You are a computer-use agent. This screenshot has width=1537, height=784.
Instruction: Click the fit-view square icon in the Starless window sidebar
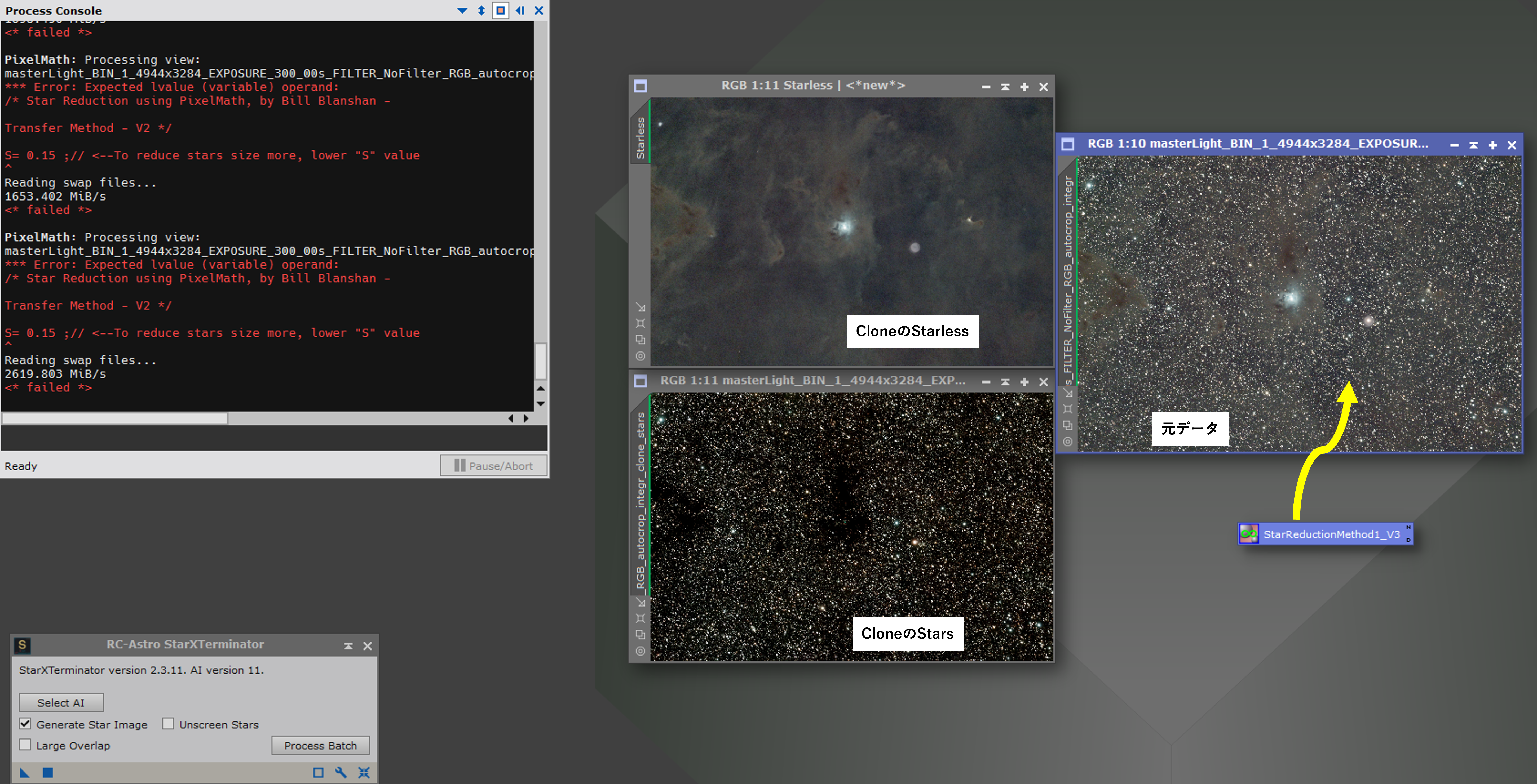(x=641, y=323)
